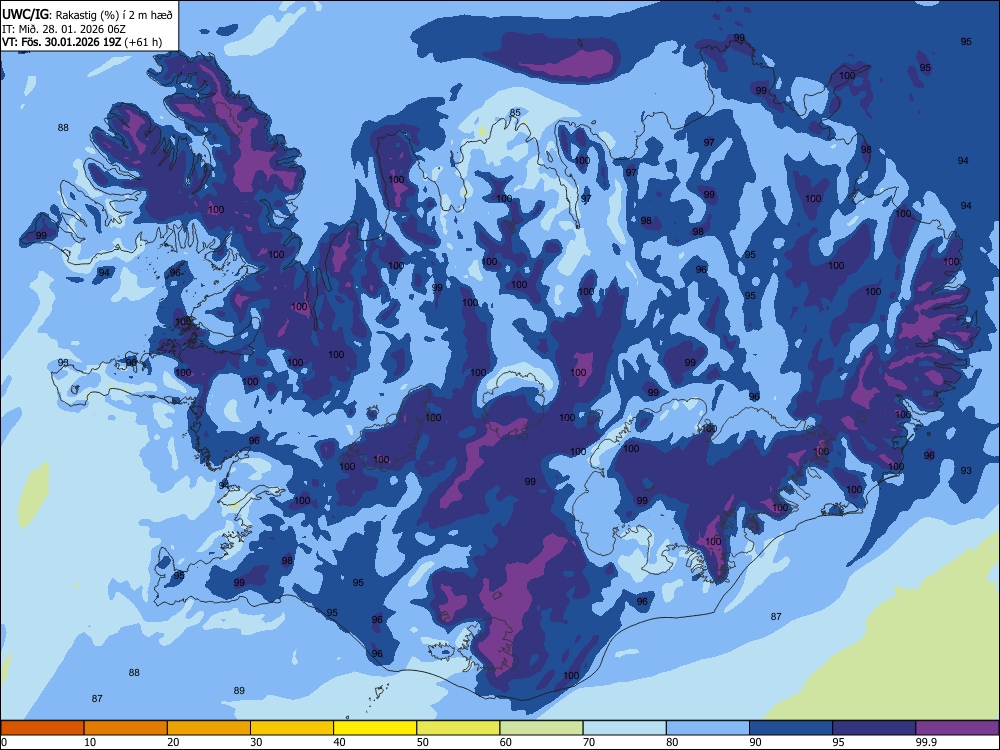Click the 70–80 pale blue legend swatch
Viewport: 1000px width, 750px height.
624,728
